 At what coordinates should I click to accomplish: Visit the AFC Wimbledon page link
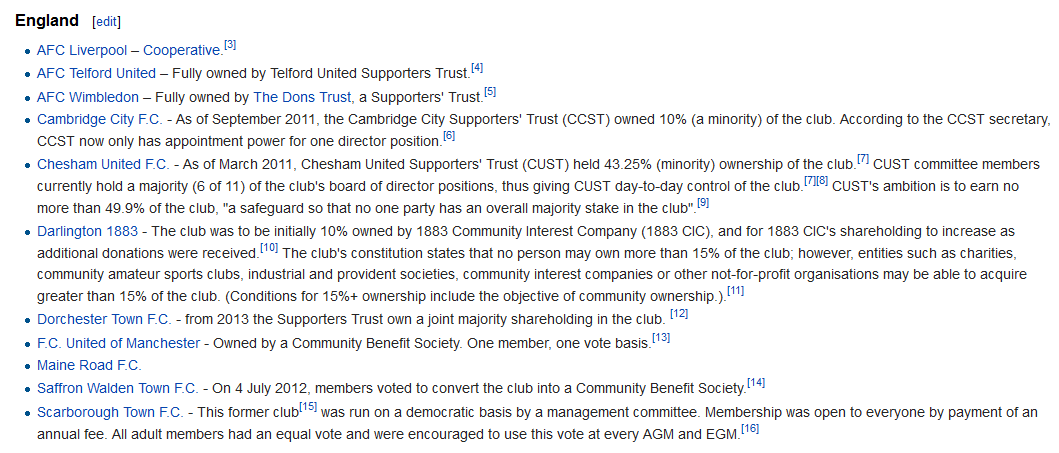[x=88, y=97]
